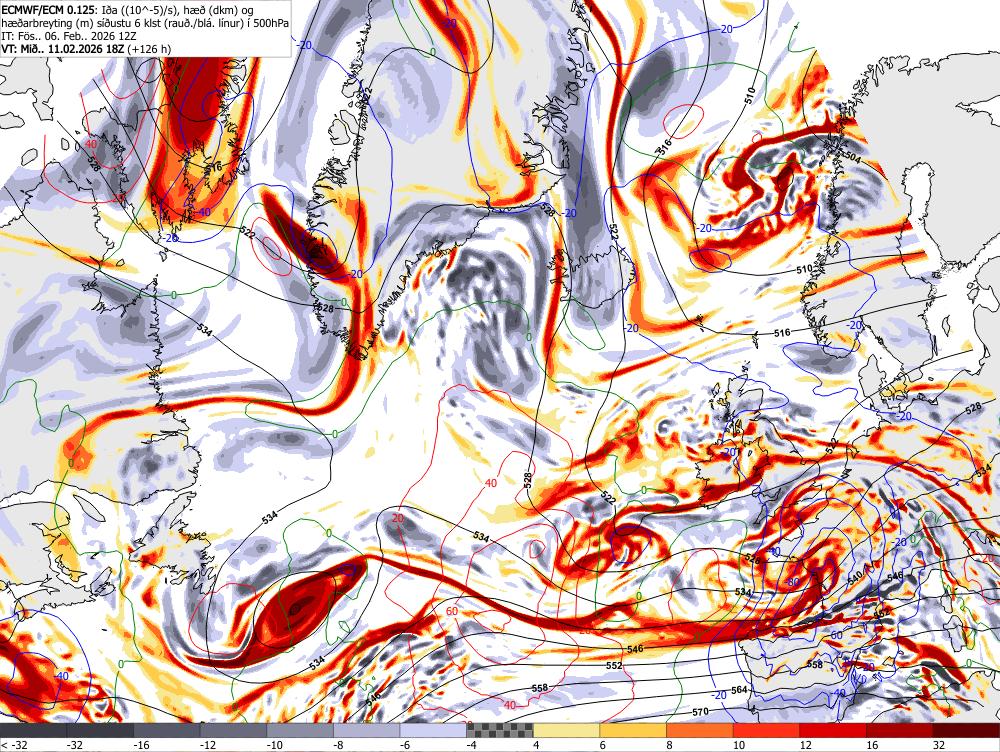The height and width of the screenshot is (752, 1000).
Task: Click the lavender swatch between -6 and -4
Action: pos(433,730)
